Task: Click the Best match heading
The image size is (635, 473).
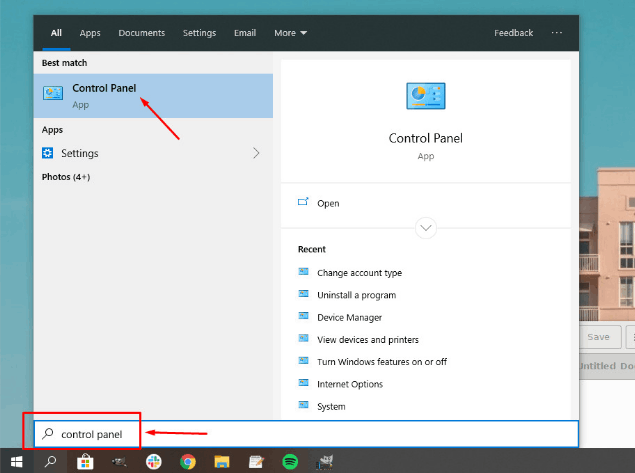Action: point(64,63)
